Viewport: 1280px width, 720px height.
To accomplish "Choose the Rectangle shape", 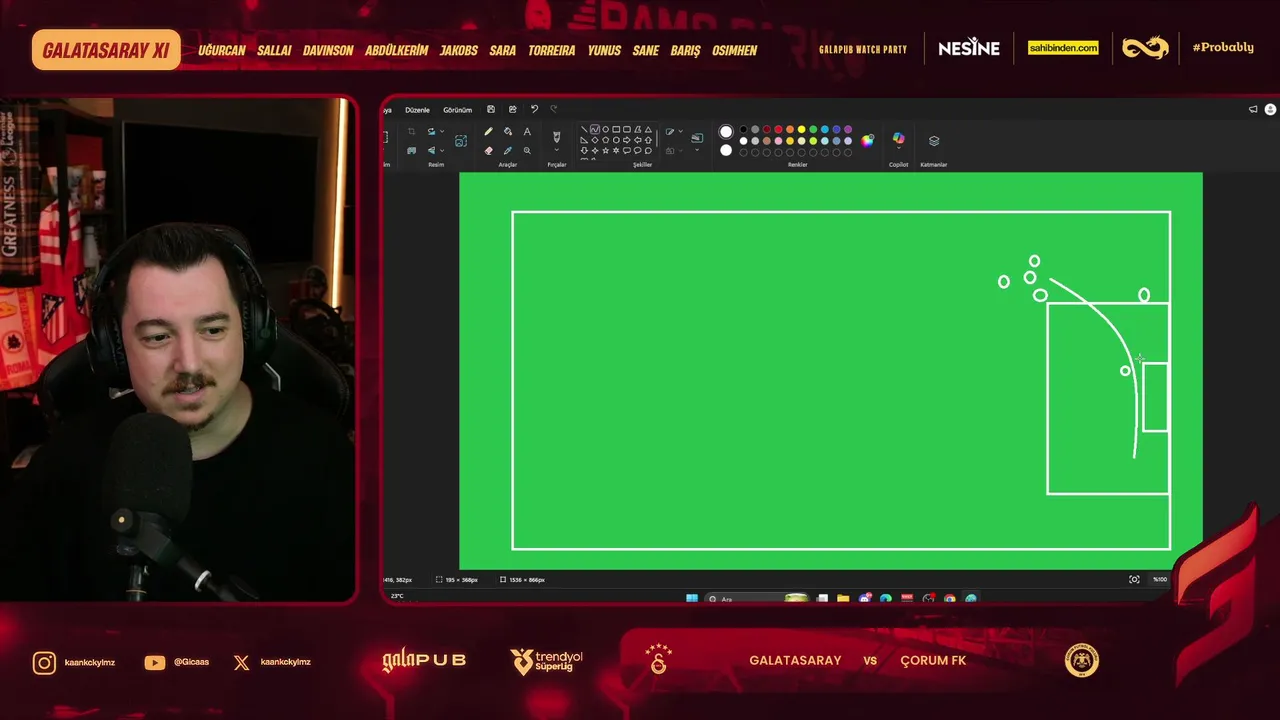I will coord(616,129).
